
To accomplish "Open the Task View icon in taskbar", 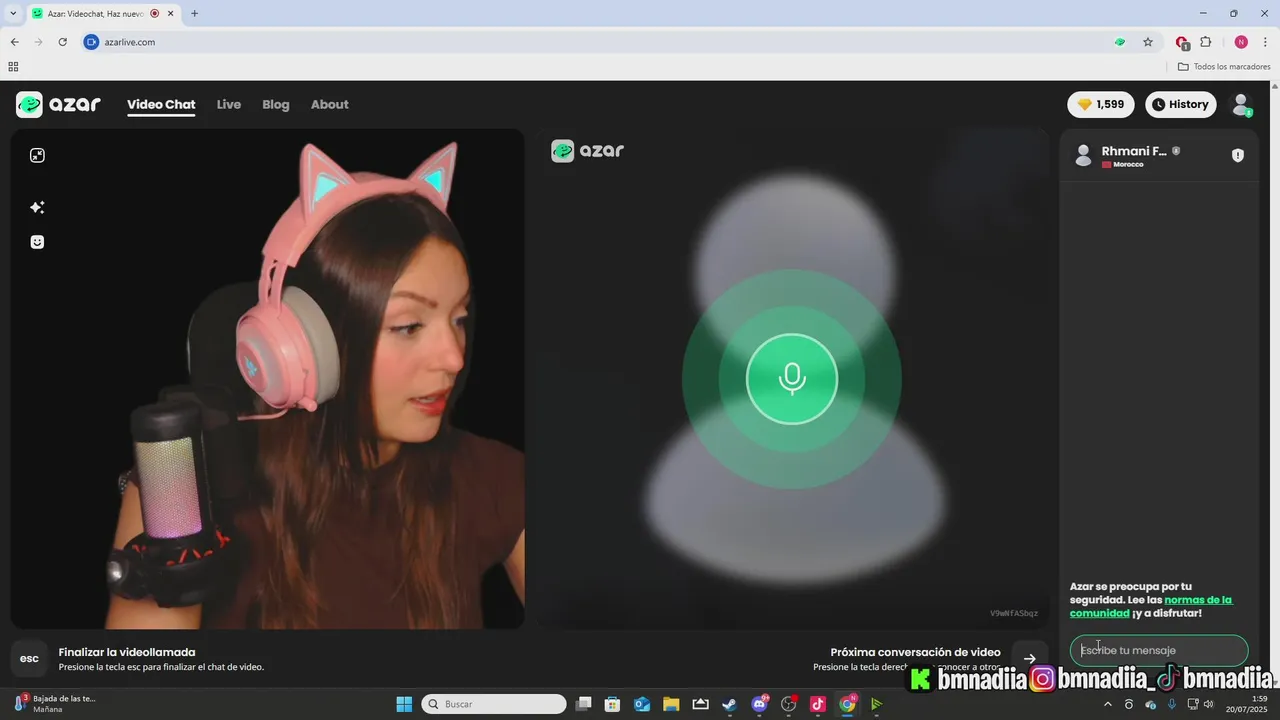I will point(584,704).
